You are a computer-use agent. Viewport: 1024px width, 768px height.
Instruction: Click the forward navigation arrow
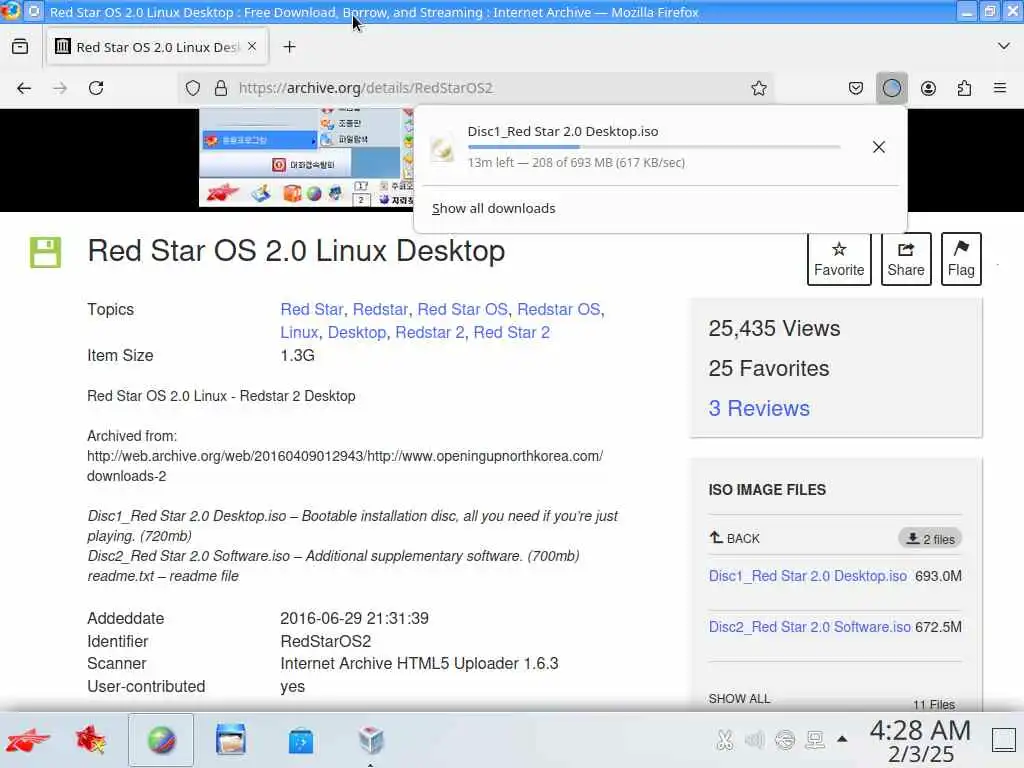(60, 88)
